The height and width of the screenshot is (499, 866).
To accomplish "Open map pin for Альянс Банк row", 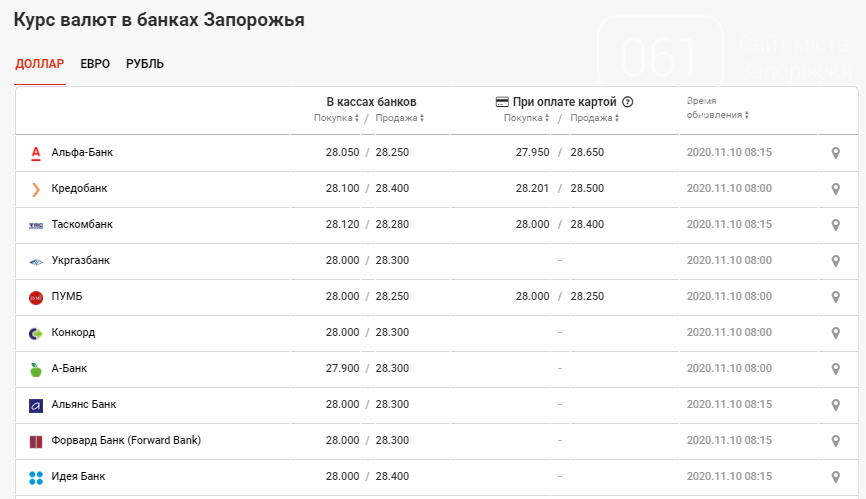I will 836,405.
